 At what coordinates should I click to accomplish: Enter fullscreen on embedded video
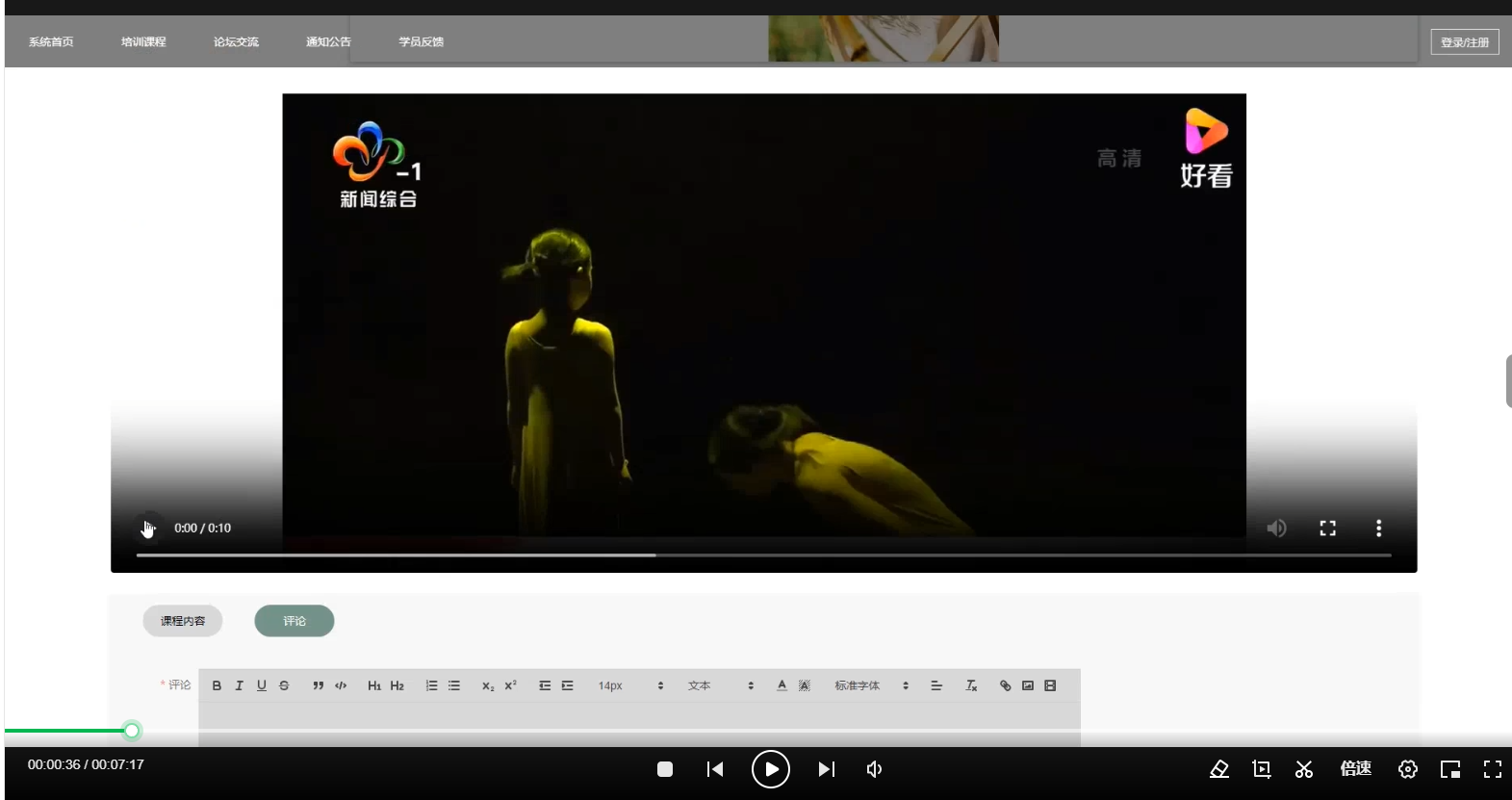coord(1327,528)
